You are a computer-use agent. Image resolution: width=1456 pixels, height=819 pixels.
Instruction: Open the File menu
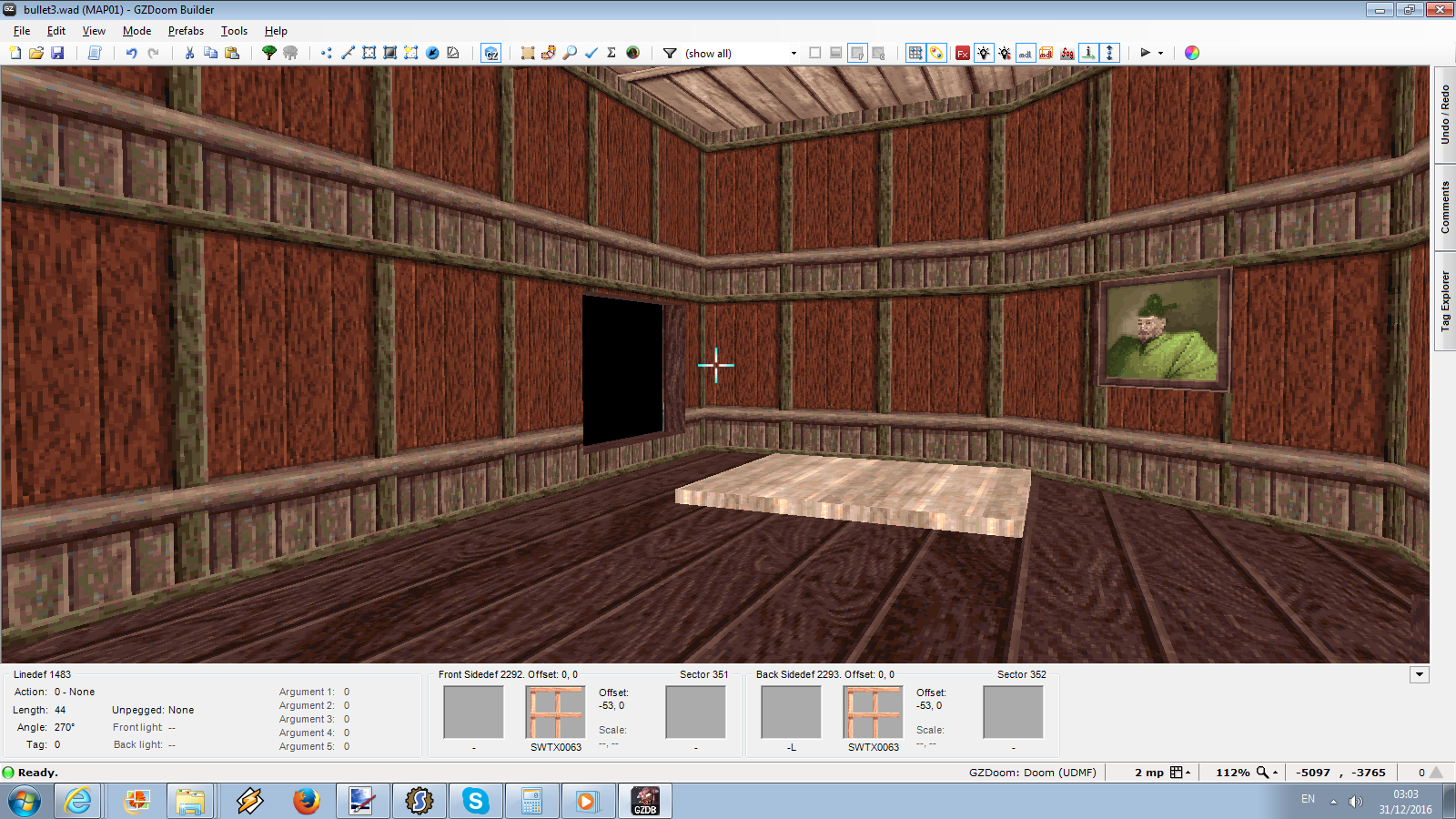tap(22, 31)
